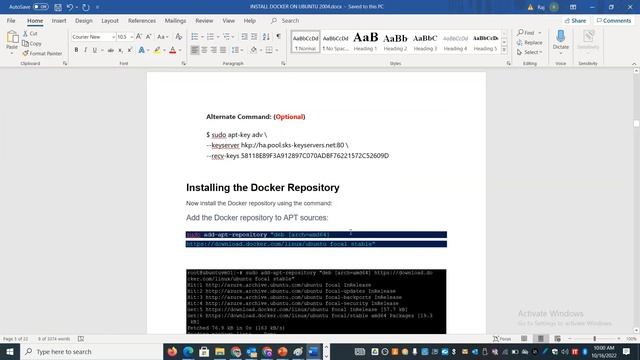Click Clear All Formatting icon
This screenshot has height=360, width=640.
pyautogui.click(x=178, y=37)
